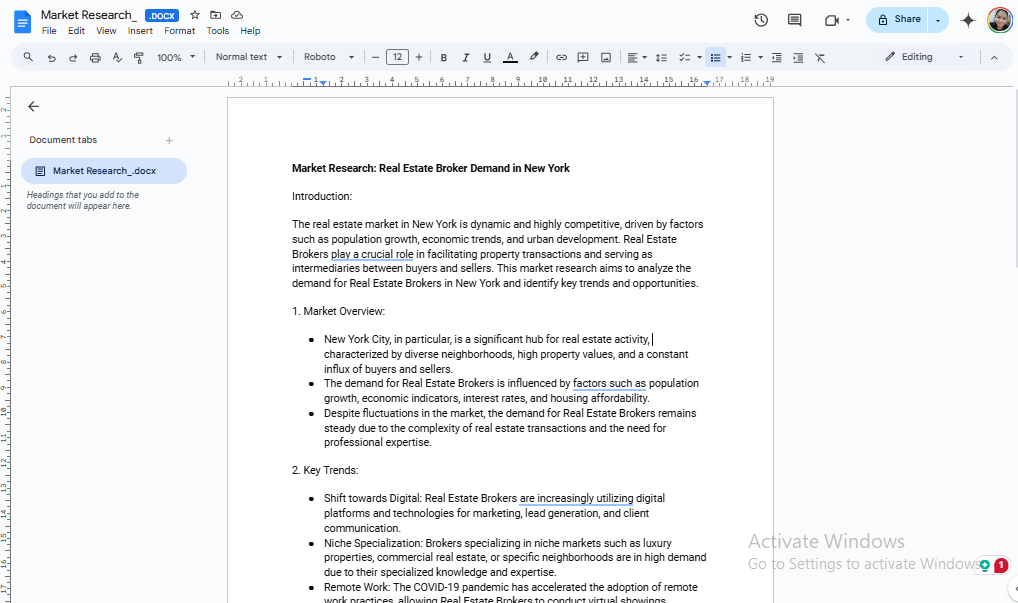1018x603 pixels.
Task: Expand the Share options arrow
Action: [938, 20]
